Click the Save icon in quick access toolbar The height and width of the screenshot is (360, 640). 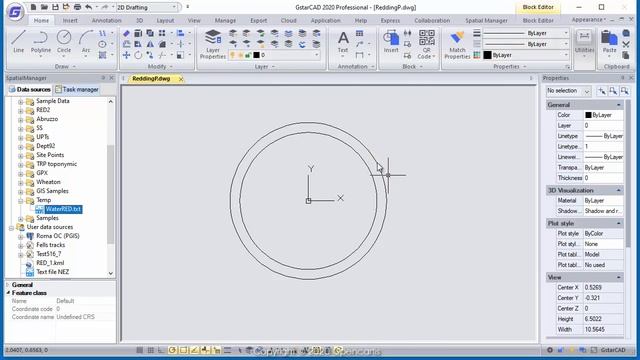point(55,7)
